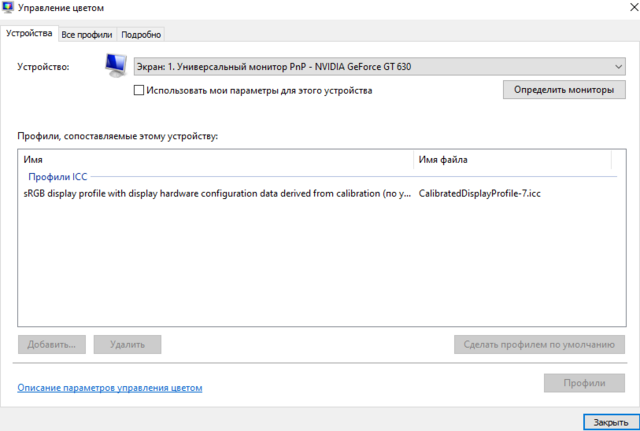Viewport: 640px width, 431px height.
Task: Click Сделать профилем по умолчанию button
Action: (539, 344)
